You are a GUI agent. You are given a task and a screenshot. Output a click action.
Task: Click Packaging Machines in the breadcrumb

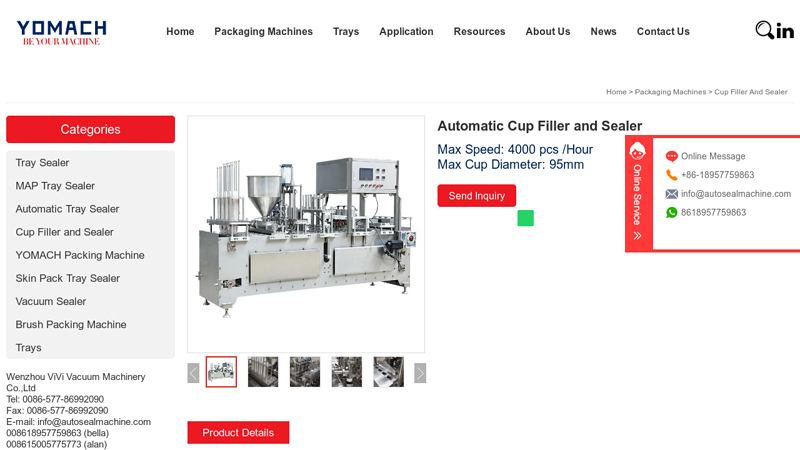pos(670,92)
